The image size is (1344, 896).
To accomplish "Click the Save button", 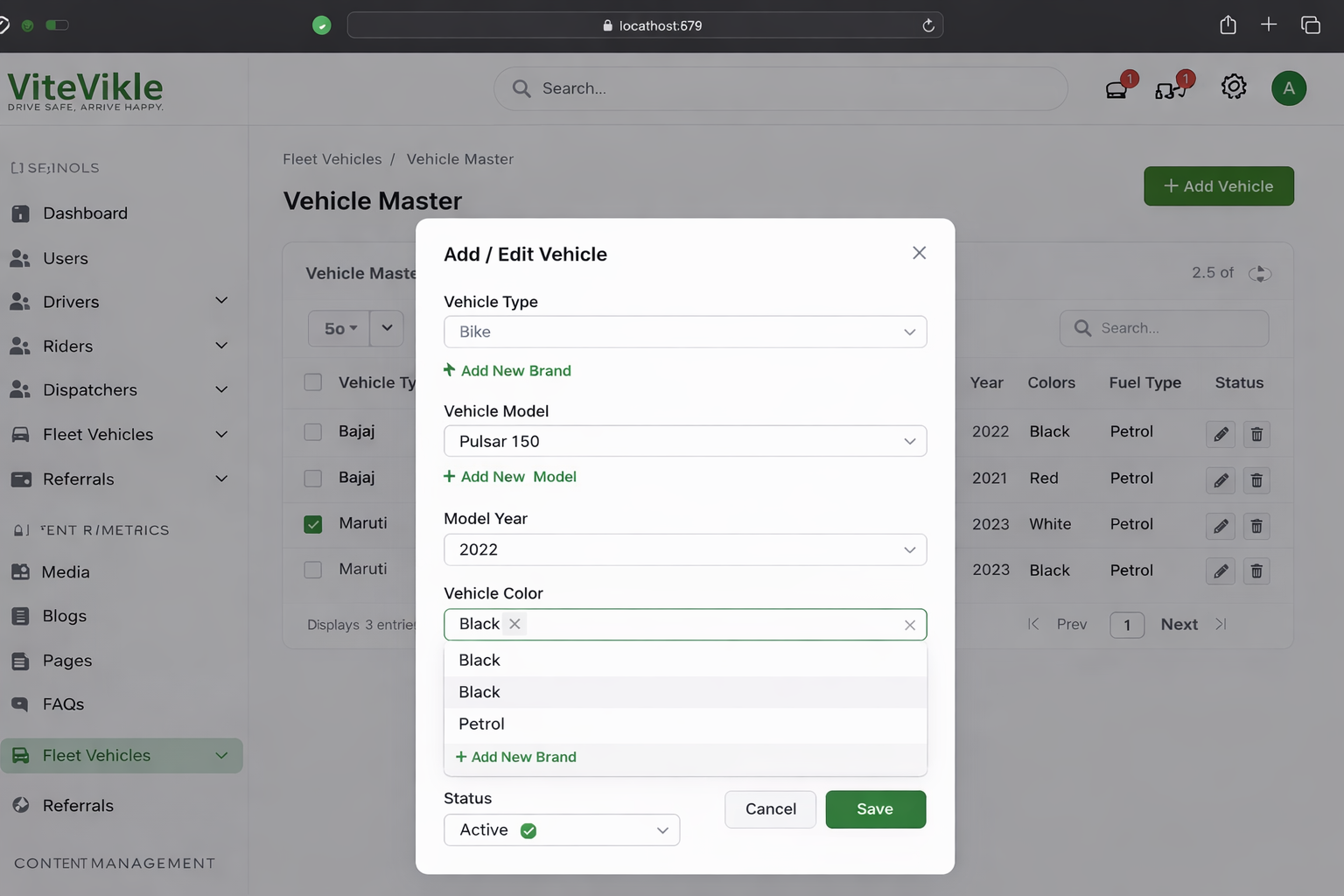I will pyautogui.click(x=875, y=809).
